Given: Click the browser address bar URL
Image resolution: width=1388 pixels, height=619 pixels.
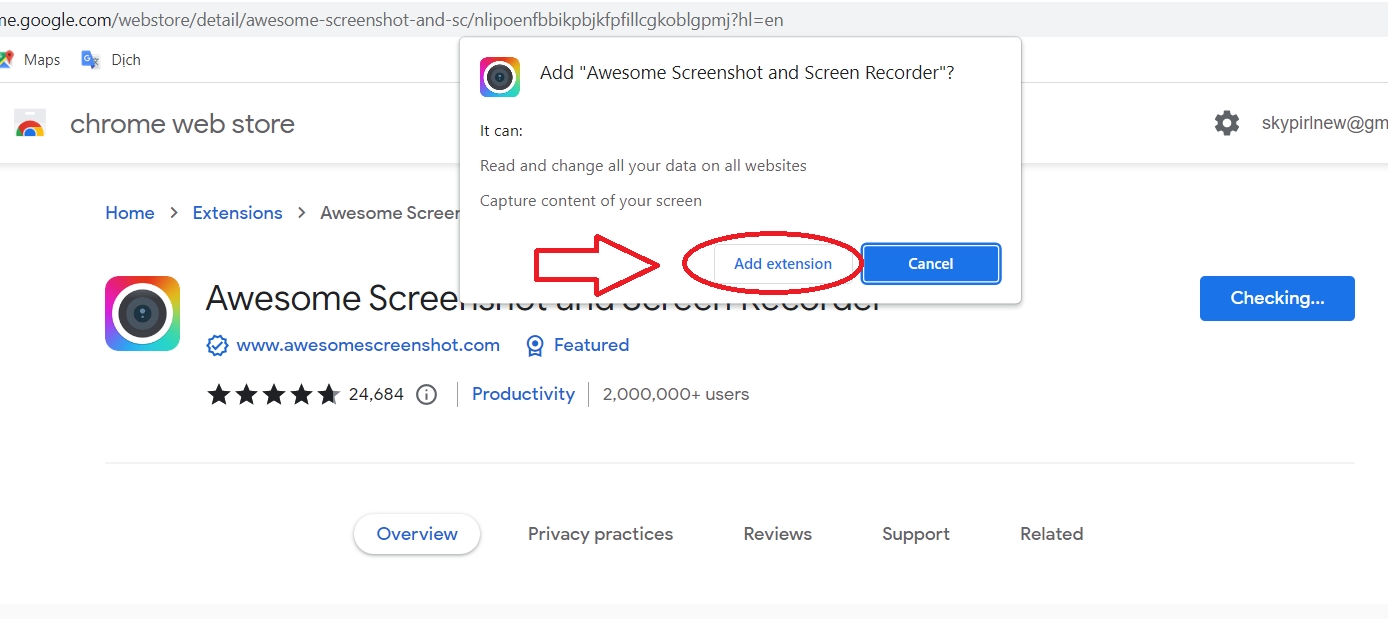Looking at the screenshot, I should [x=390, y=20].
